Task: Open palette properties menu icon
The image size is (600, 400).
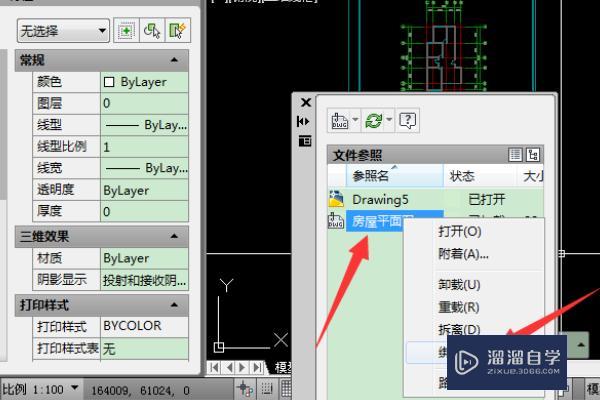Action: click(305, 141)
